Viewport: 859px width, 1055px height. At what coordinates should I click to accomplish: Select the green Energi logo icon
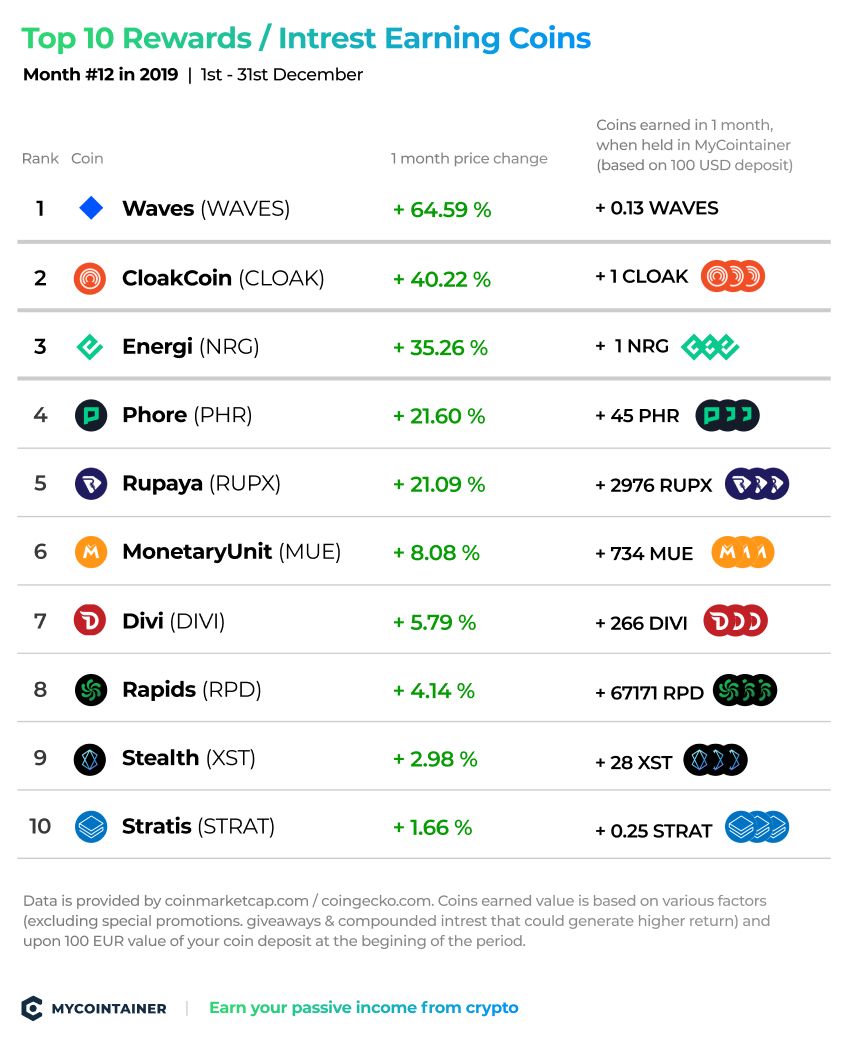tap(89, 347)
